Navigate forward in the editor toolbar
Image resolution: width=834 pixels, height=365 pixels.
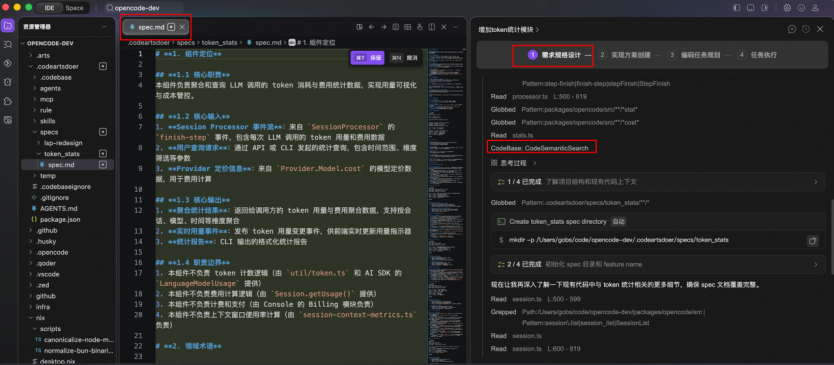tap(383, 27)
